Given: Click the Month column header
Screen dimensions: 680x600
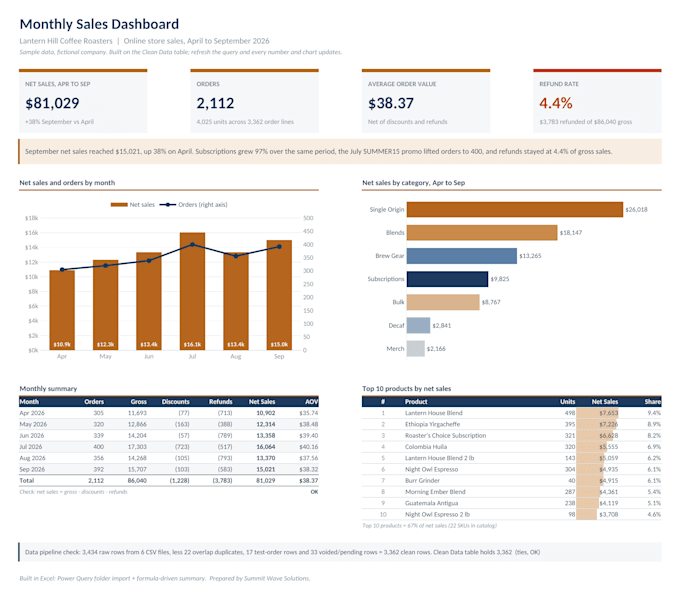Looking at the screenshot, I should tap(29, 401).
